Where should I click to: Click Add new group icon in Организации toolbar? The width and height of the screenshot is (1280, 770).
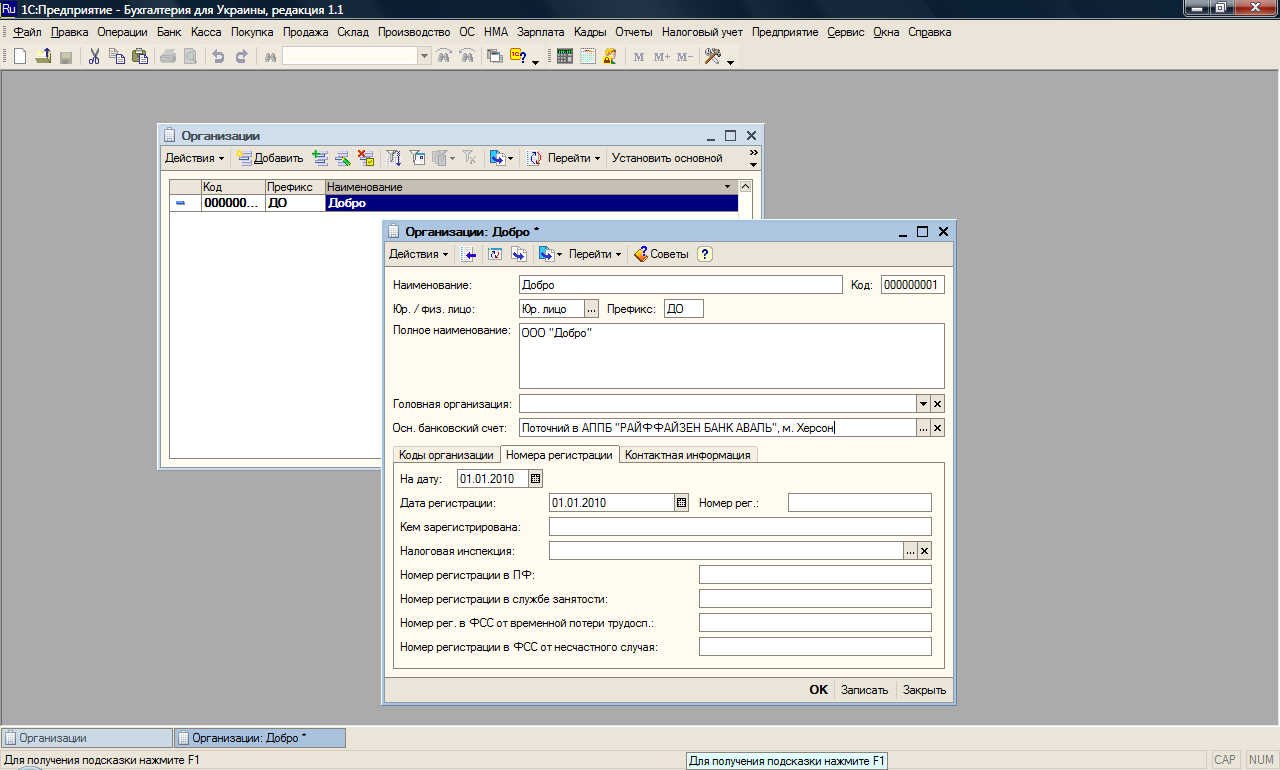coord(320,158)
